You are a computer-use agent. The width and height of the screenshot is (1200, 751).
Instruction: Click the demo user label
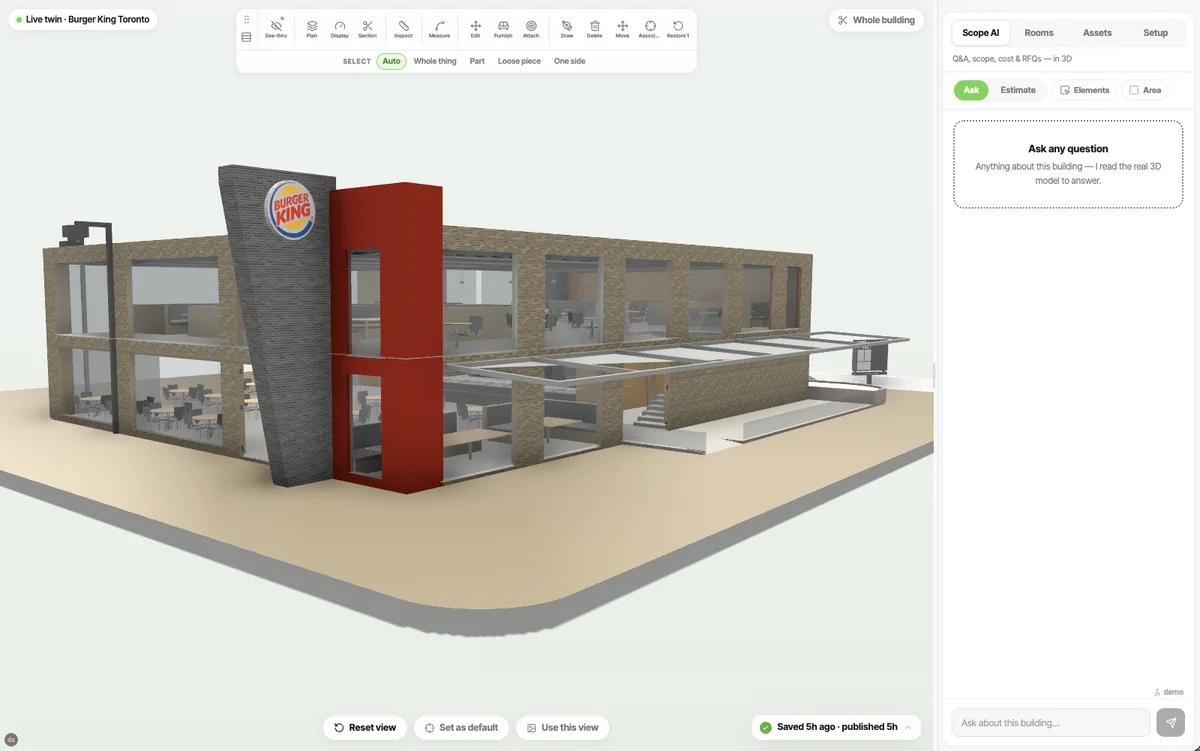coord(1168,692)
